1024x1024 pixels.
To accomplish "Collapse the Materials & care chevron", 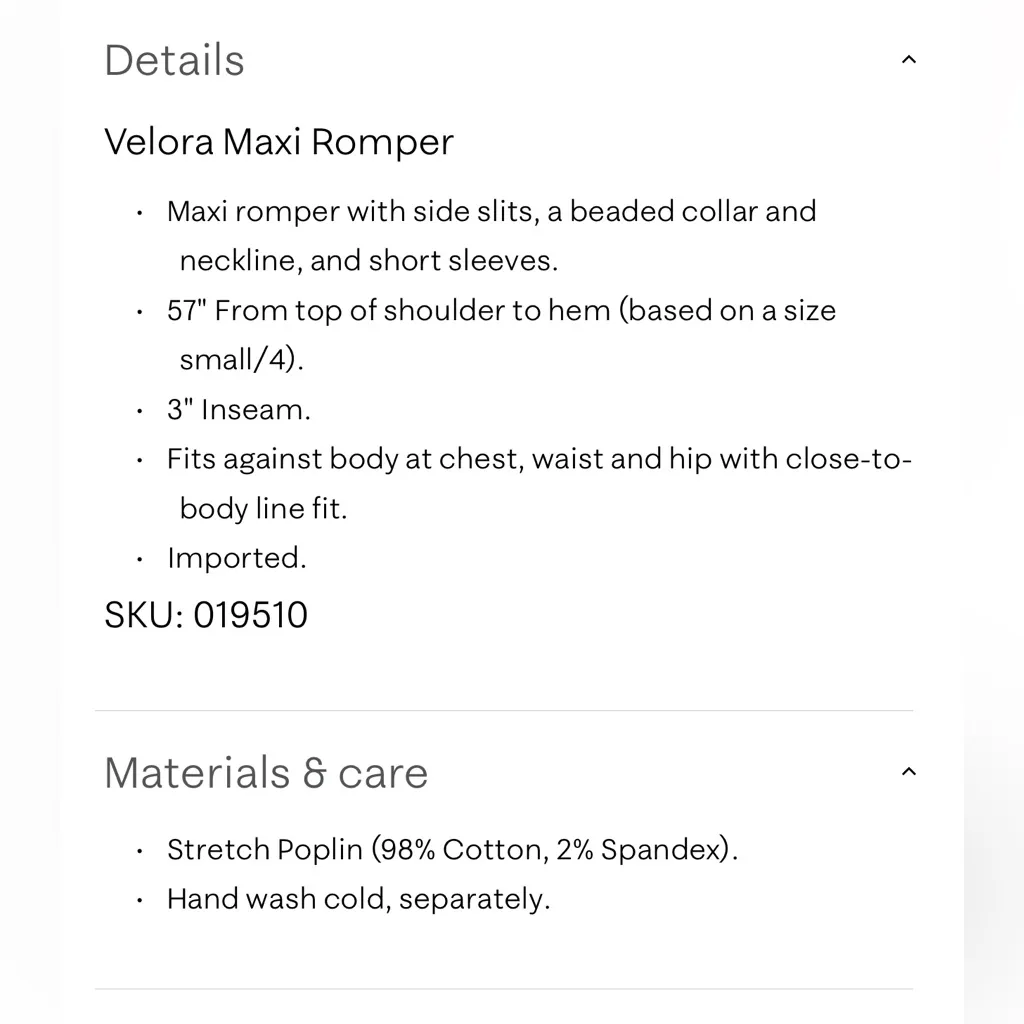I will click(908, 772).
